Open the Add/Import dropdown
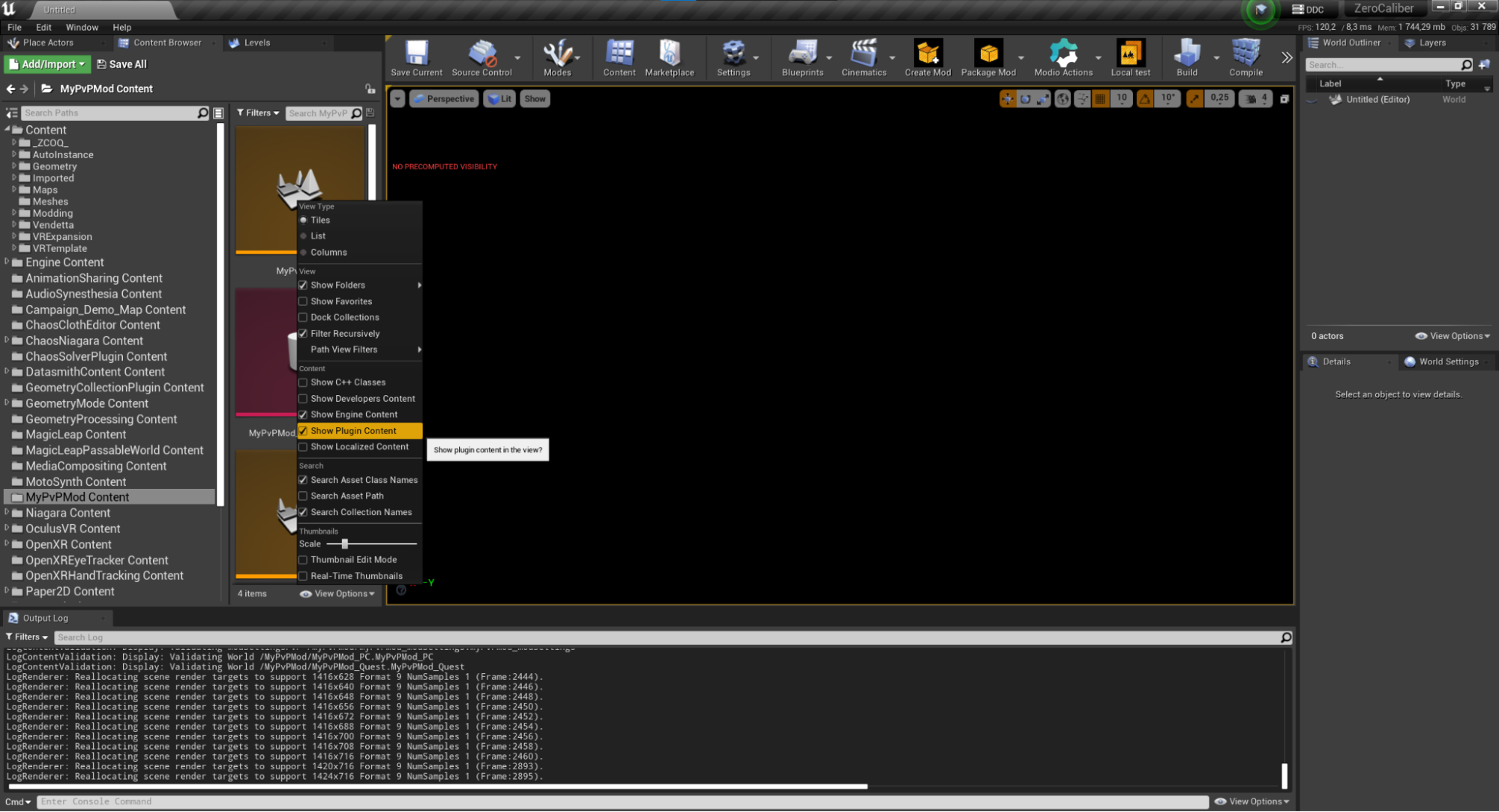The image size is (1499, 812). [x=47, y=64]
